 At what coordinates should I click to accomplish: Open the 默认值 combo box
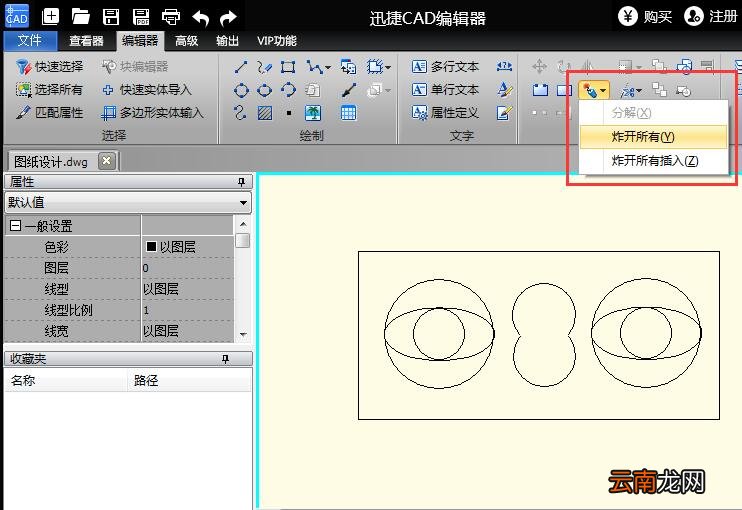pos(127,202)
